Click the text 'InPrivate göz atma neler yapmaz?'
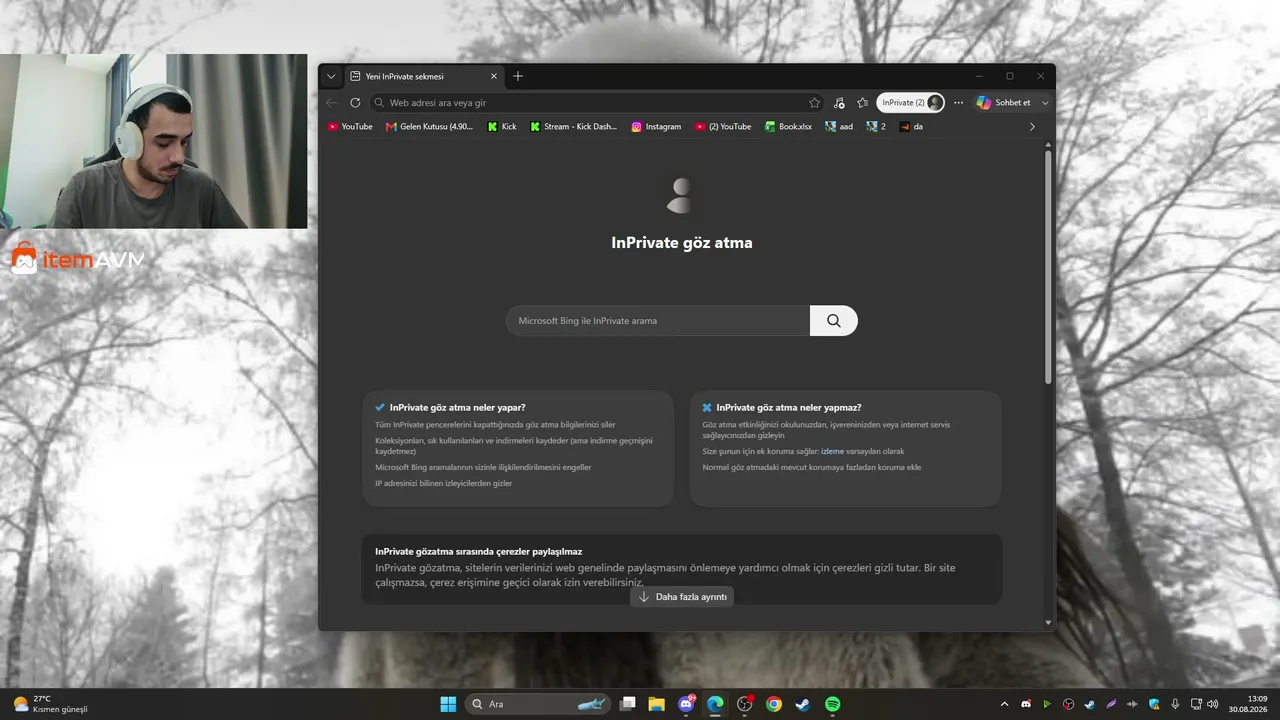This screenshot has width=1280, height=720. click(789, 408)
